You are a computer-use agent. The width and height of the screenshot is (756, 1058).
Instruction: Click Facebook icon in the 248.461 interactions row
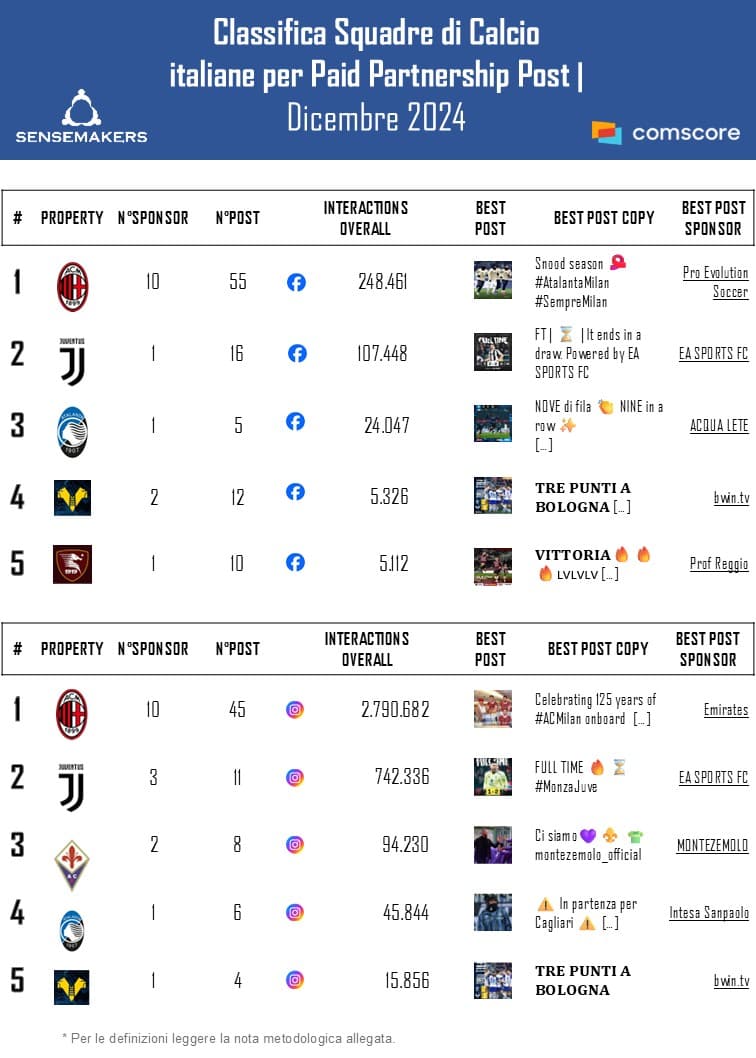pyautogui.click(x=296, y=282)
